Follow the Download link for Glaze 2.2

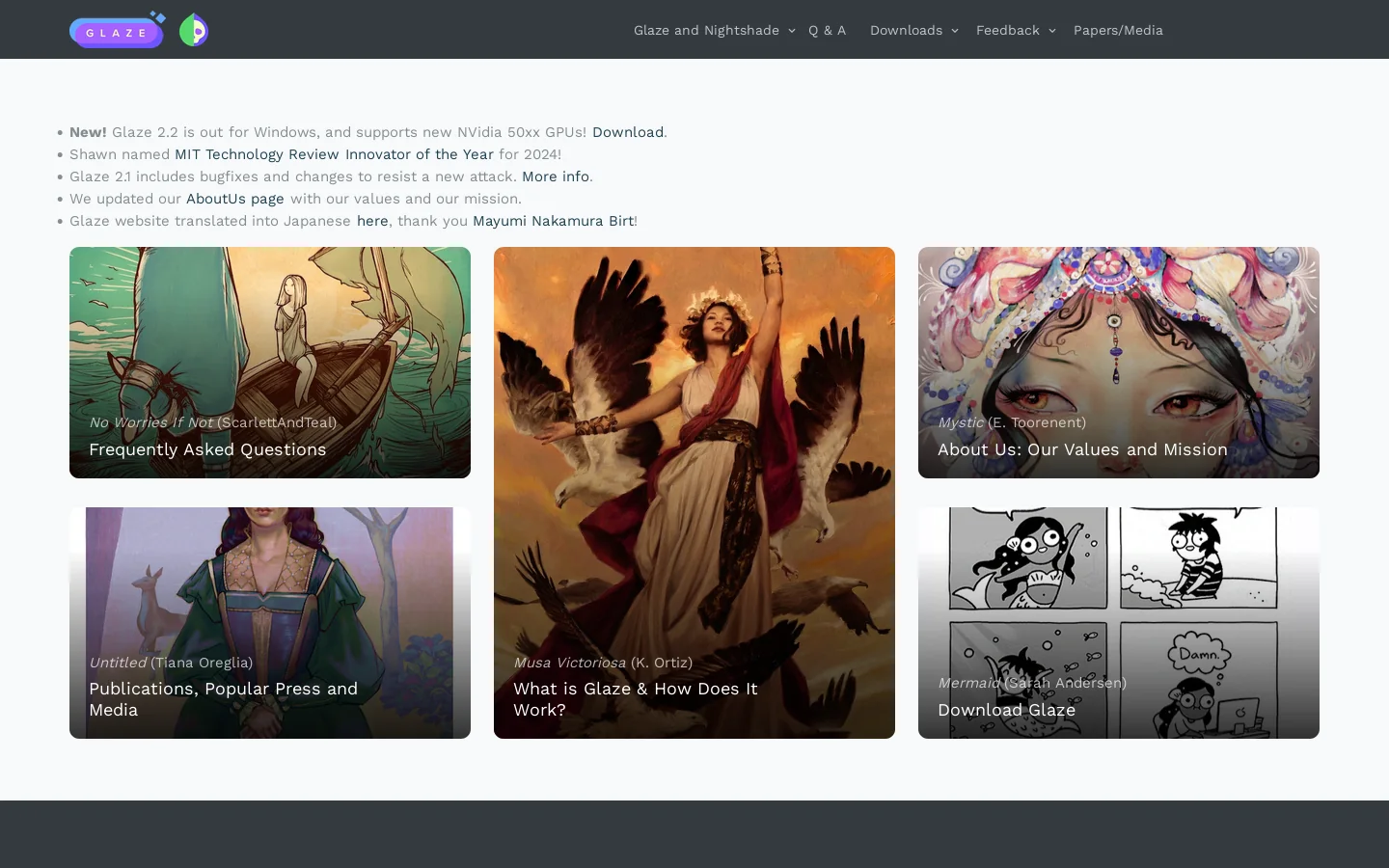tap(628, 132)
